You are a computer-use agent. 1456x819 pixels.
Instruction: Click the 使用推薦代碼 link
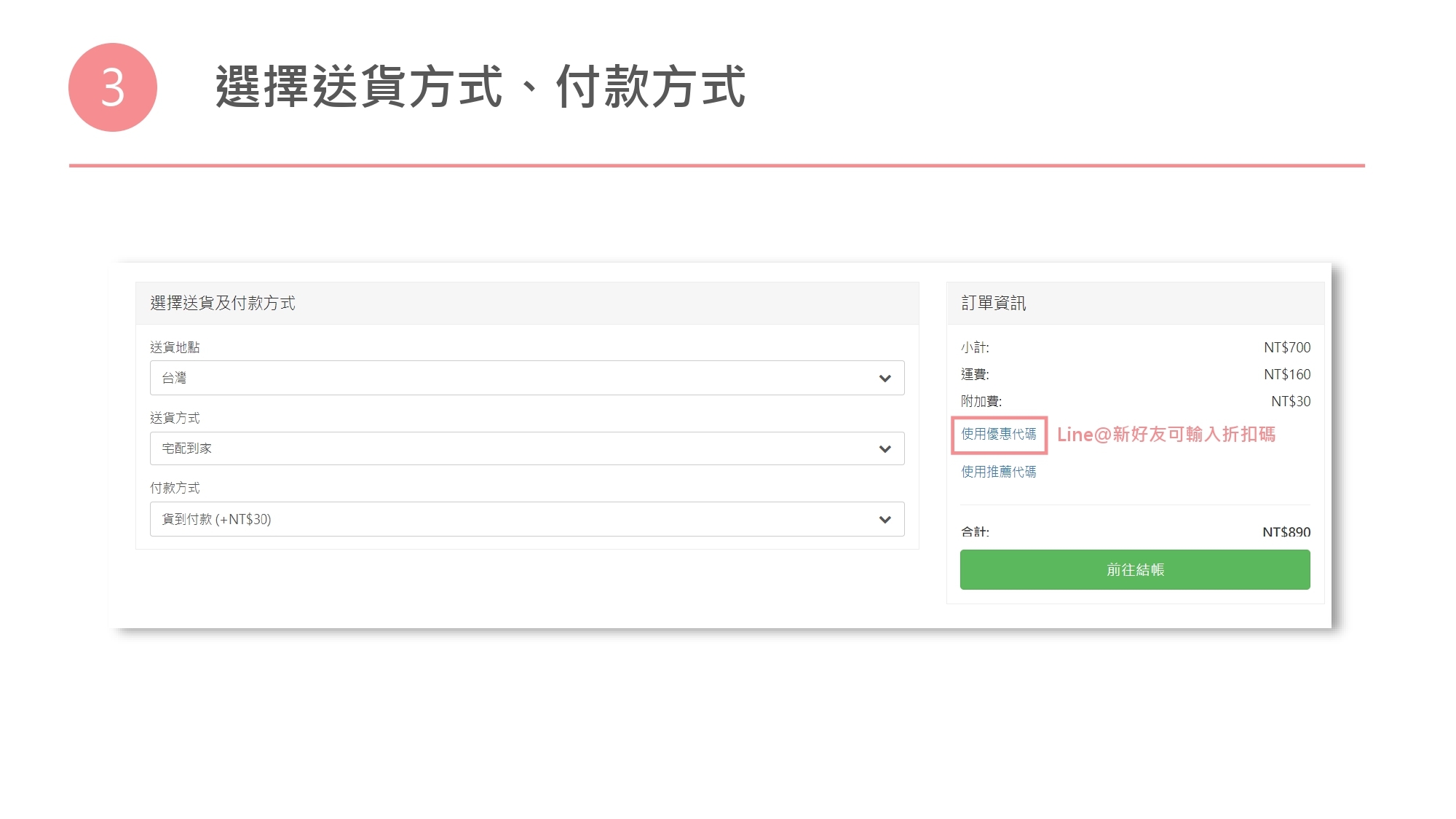[x=998, y=472]
